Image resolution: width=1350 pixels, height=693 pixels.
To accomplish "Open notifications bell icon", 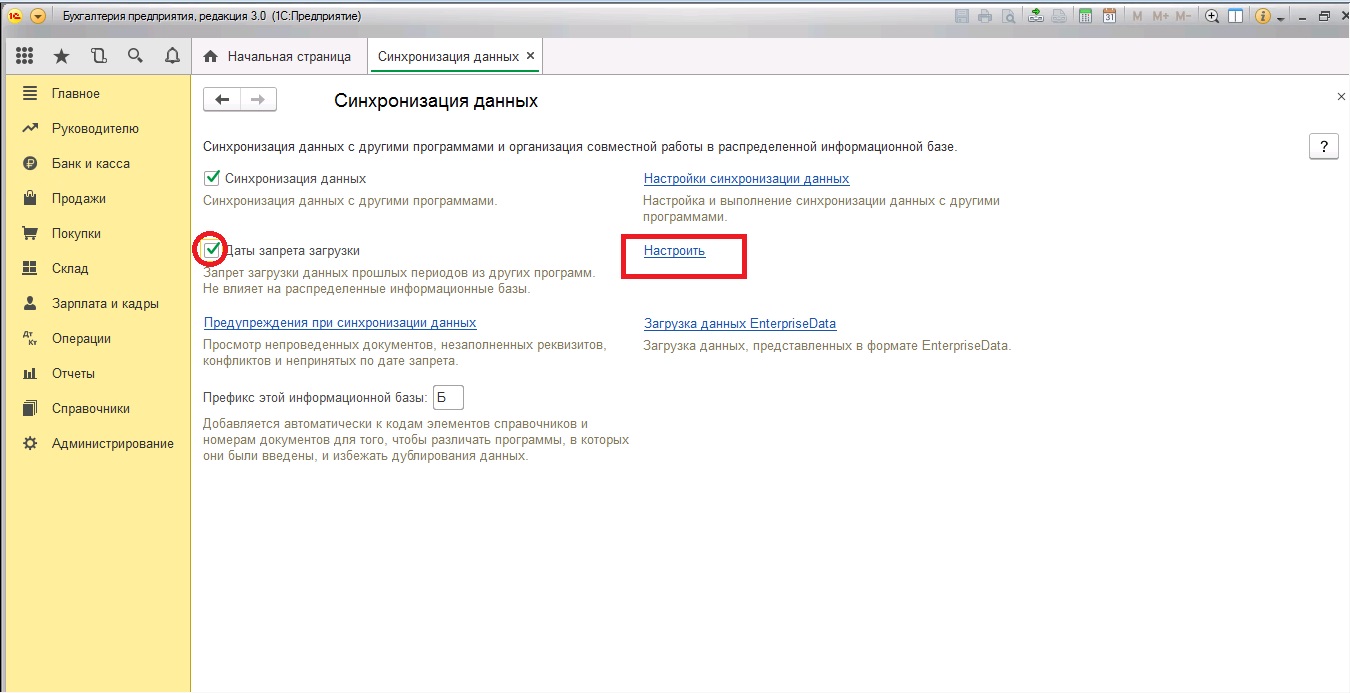I will point(171,56).
